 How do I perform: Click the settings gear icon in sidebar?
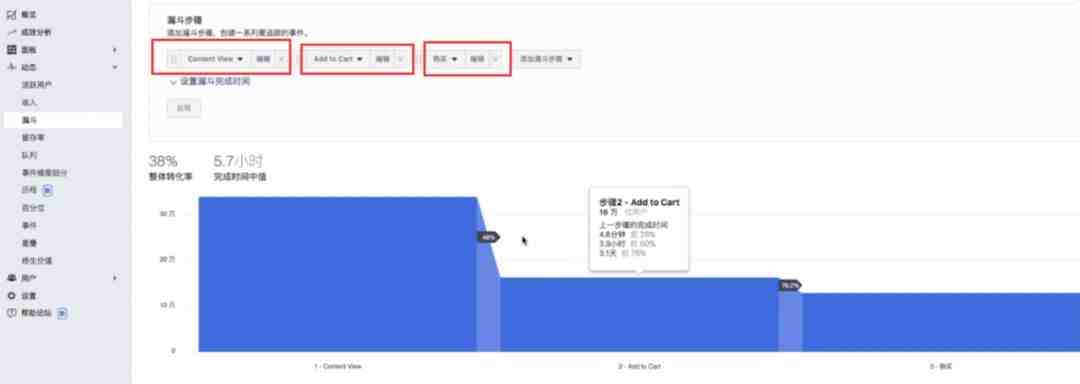(x=12, y=296)
